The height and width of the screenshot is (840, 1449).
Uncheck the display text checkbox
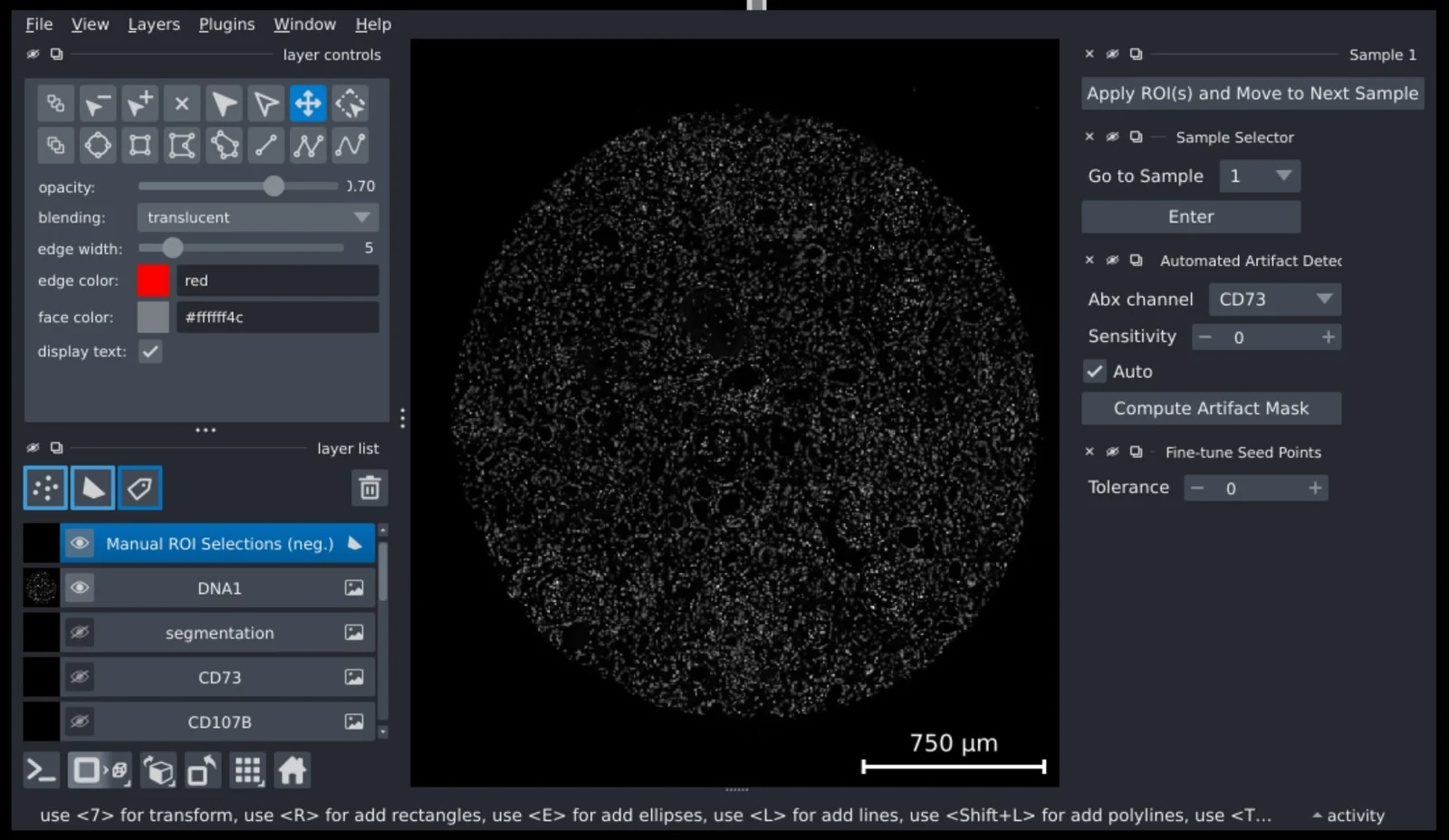150,351
